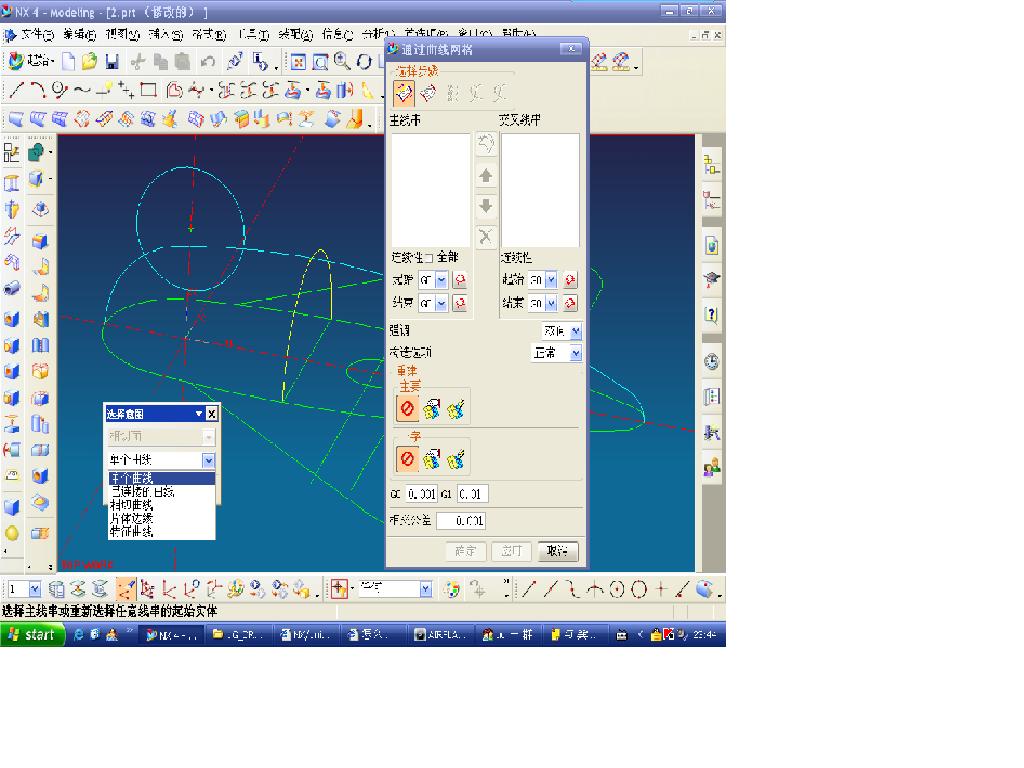The height and width of the screenshot is (768, 1024).
Task: Click the Windows start button
Action: pyautogui.click(x=33, y=635)
